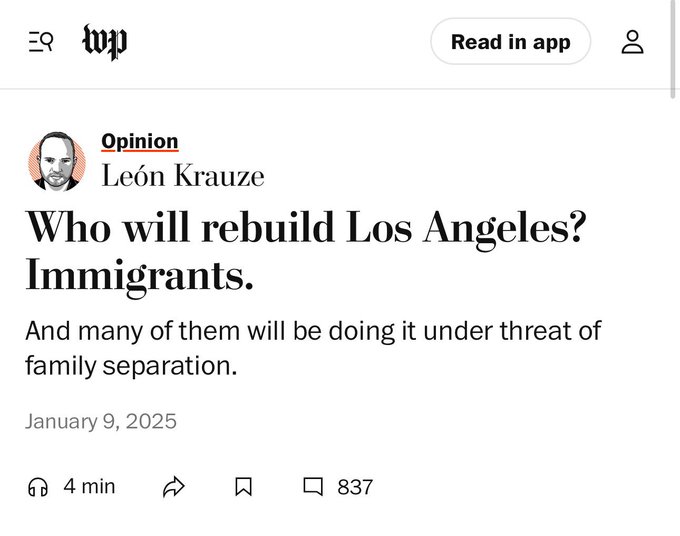Bookmark this article

click(243, 487)
